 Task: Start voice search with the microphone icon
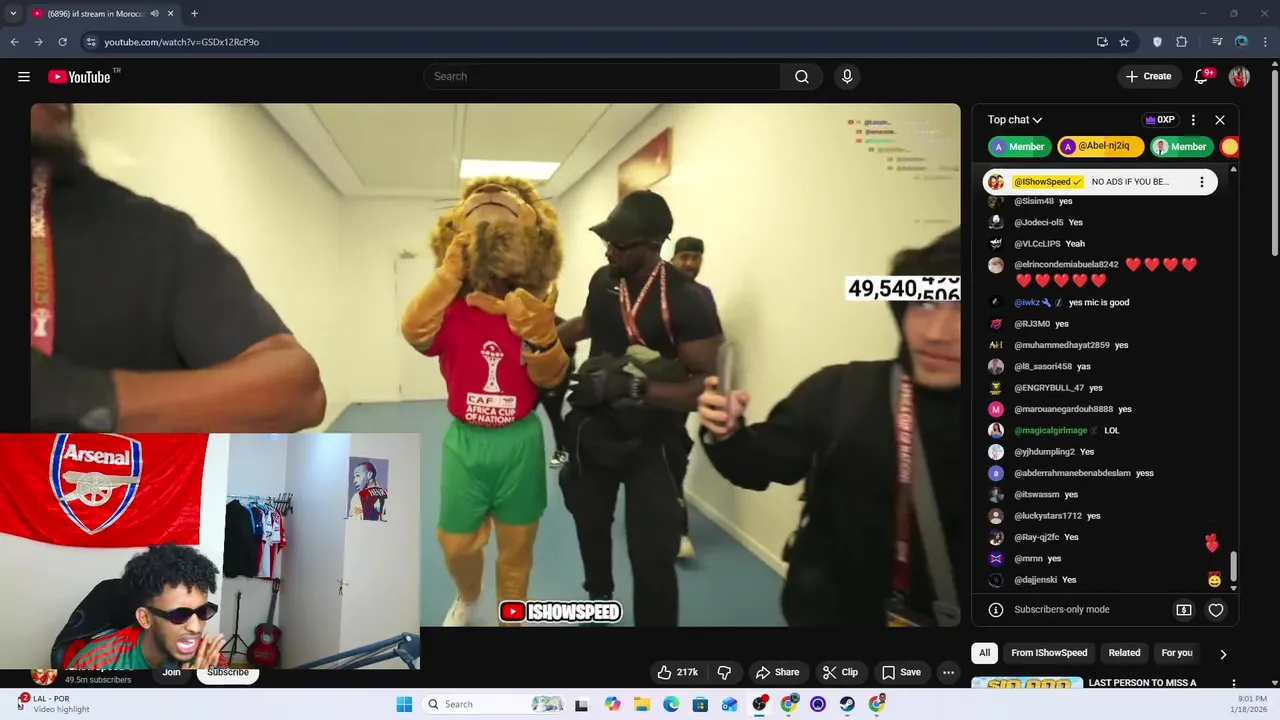tap(847, 77)
